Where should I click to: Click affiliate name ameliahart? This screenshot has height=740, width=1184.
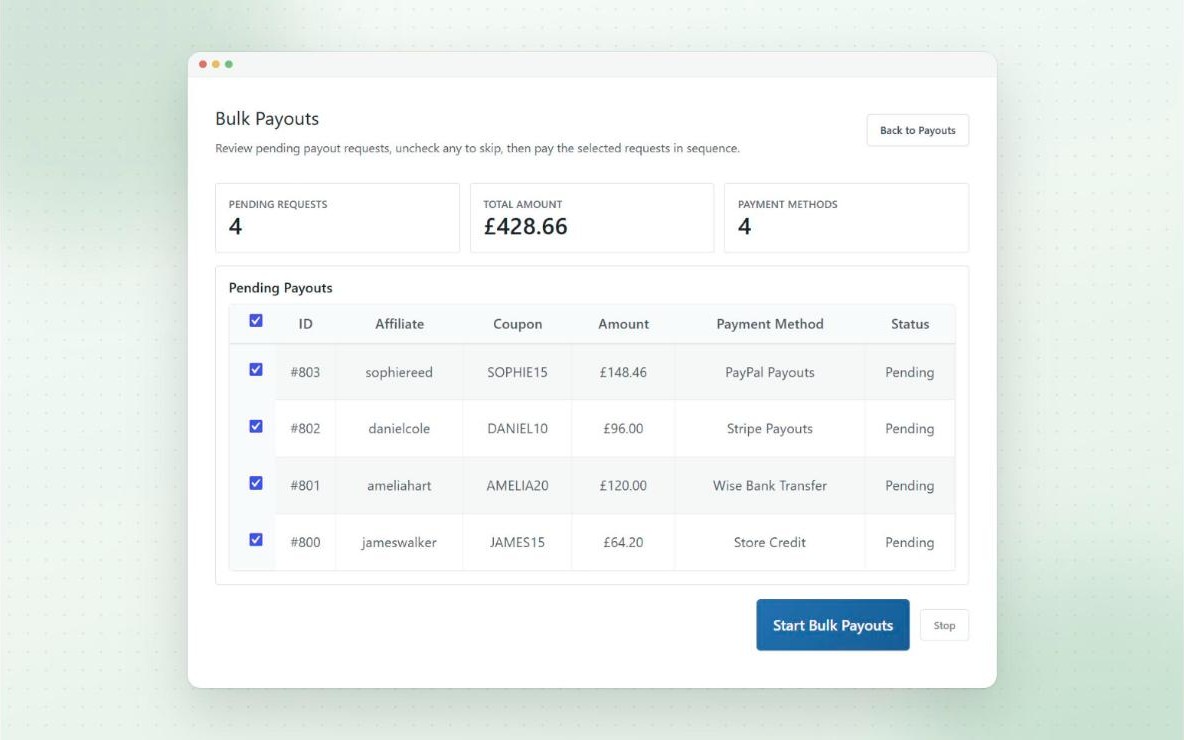point(399,486)
